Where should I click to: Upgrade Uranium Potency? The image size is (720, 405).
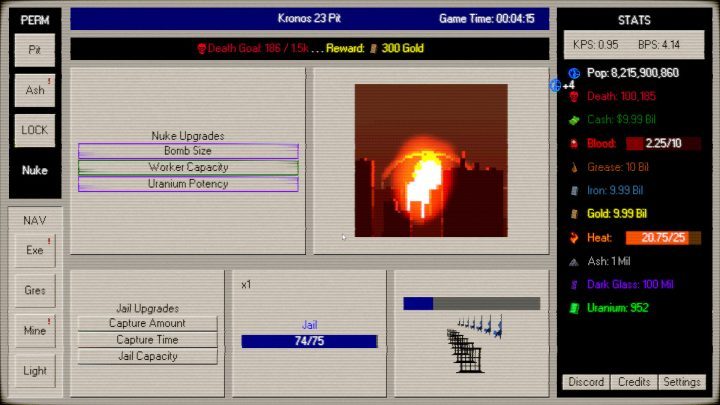pos(188,184)
